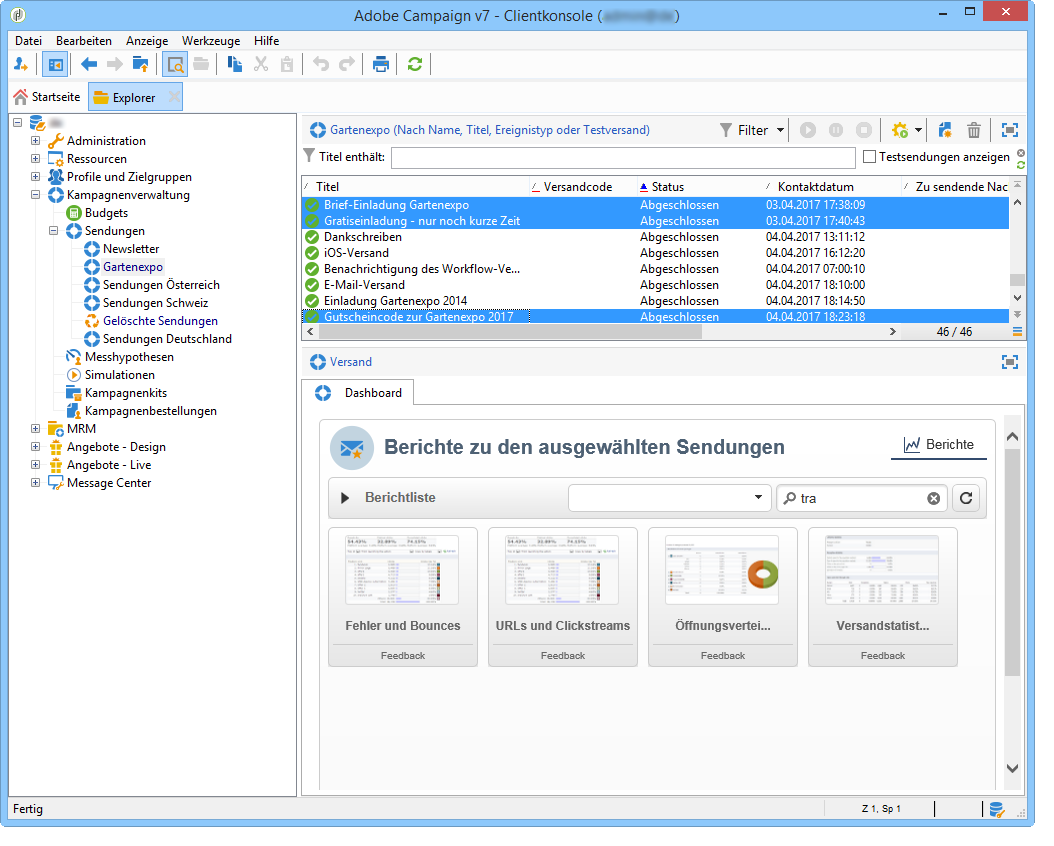Viewport: 1054px width, 846px height.
Task: Click the Cut scissors icon
Action: pos(261,65)
